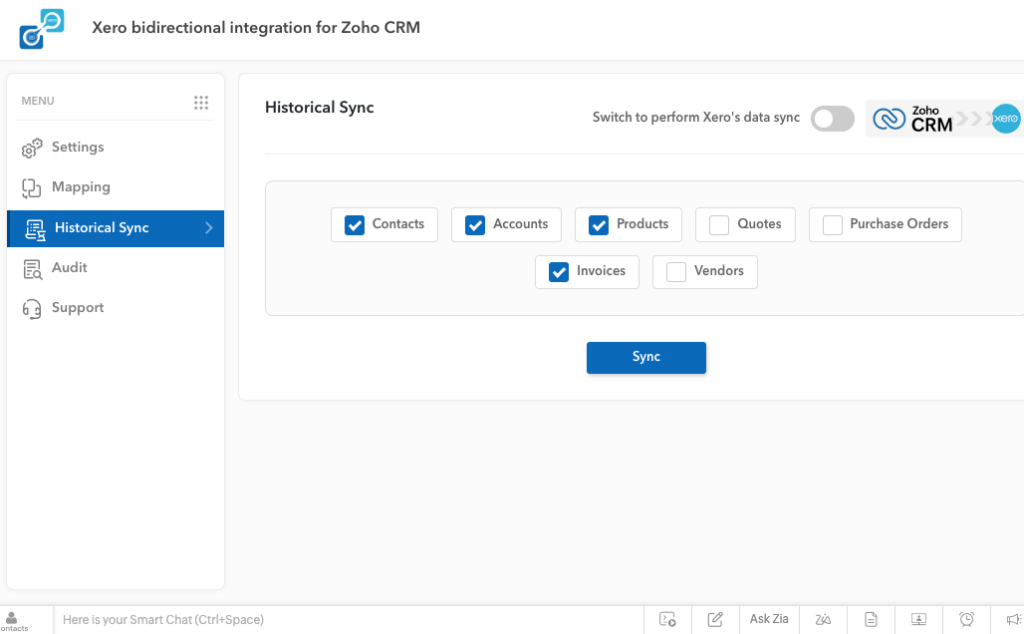
Task: Click the blue Sync button
Action: pos(646,358)
